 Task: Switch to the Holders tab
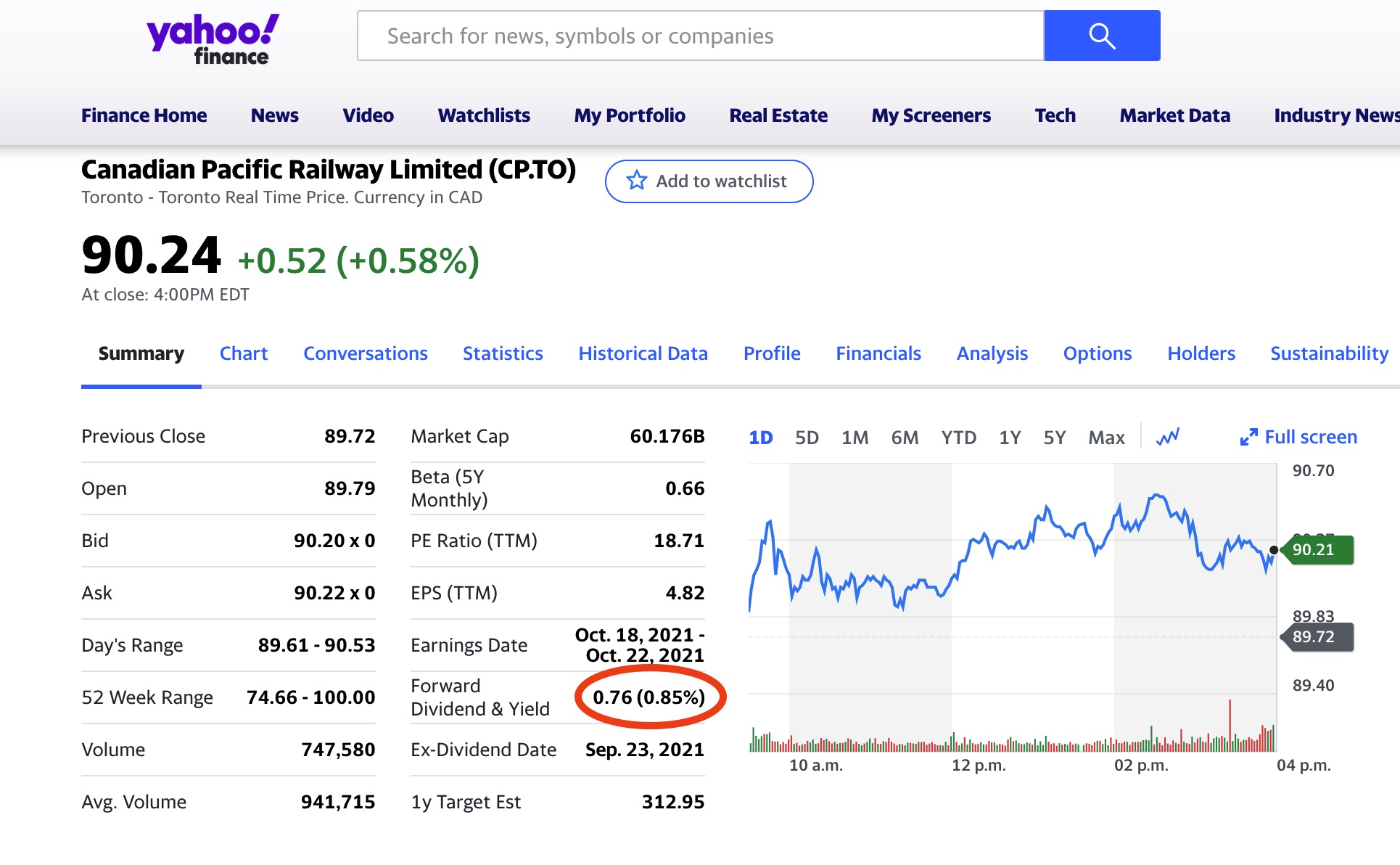[x=1201, y=353]
